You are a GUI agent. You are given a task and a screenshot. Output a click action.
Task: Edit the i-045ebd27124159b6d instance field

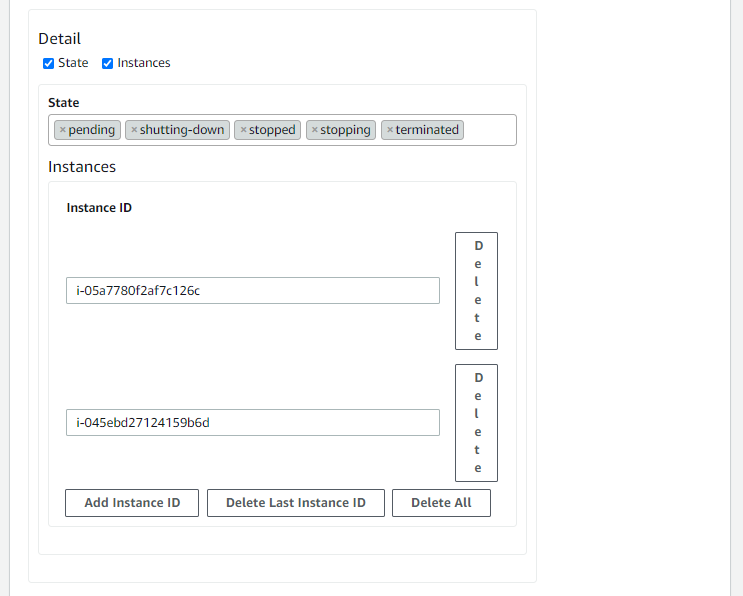pos(252,423)
